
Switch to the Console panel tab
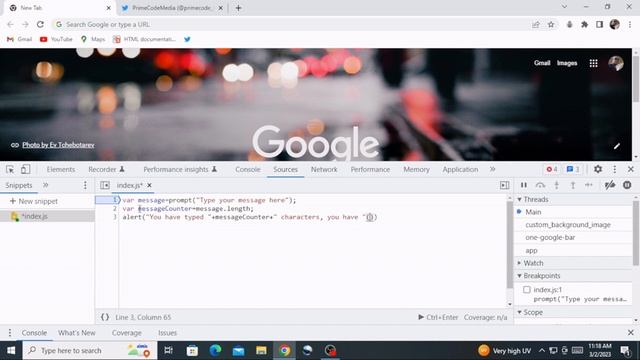coord(247,169)
